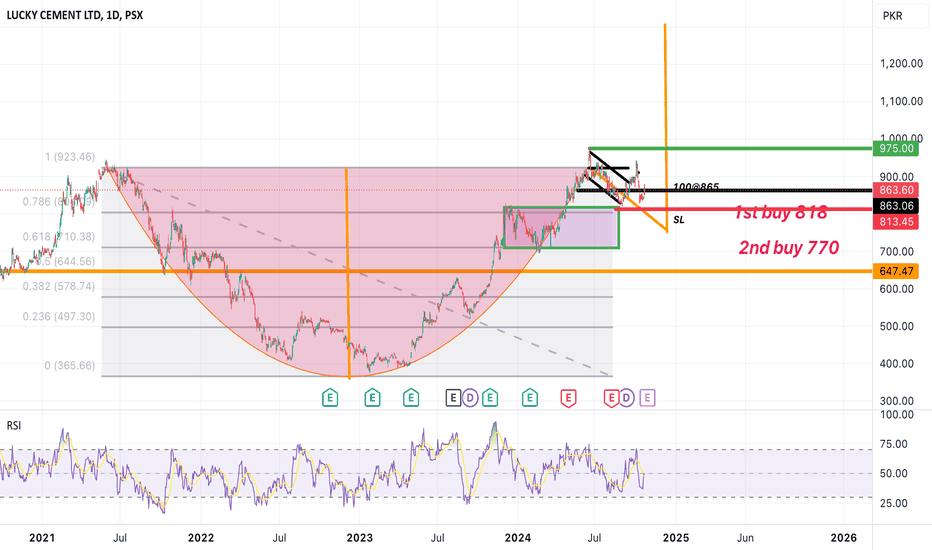Click the 400.00 price axis value
The width and height of the screenshot is (932, 550).
[x=897, y=364]
